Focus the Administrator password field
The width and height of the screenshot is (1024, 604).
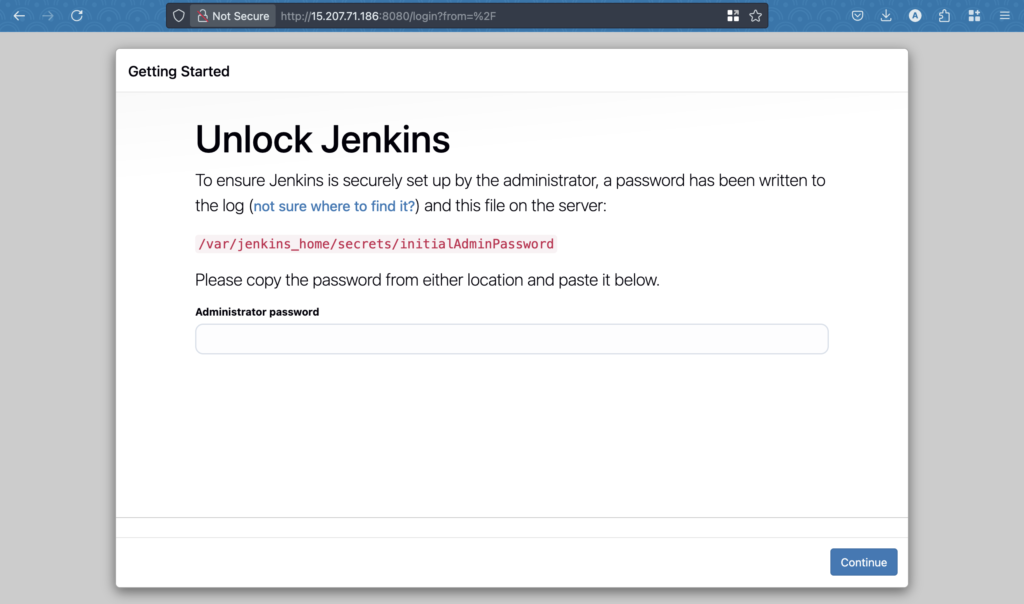tap(511, 339)
